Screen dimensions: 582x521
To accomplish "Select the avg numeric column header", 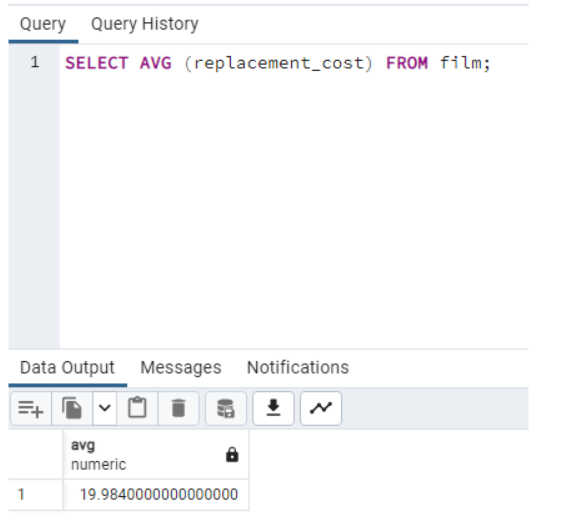I will (156, 455).
